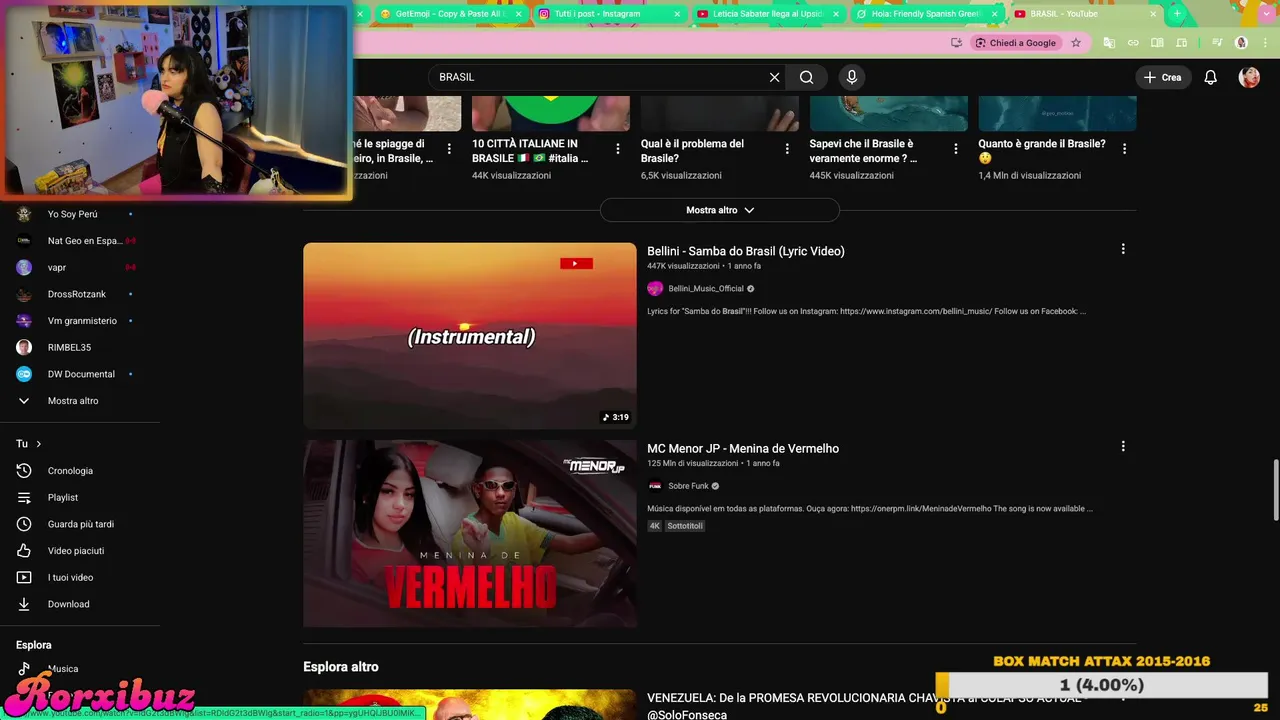Bookmark this page with the star icon
Image resolution: width=1280 pixels, height=720 pixels.
(1076, 43)
